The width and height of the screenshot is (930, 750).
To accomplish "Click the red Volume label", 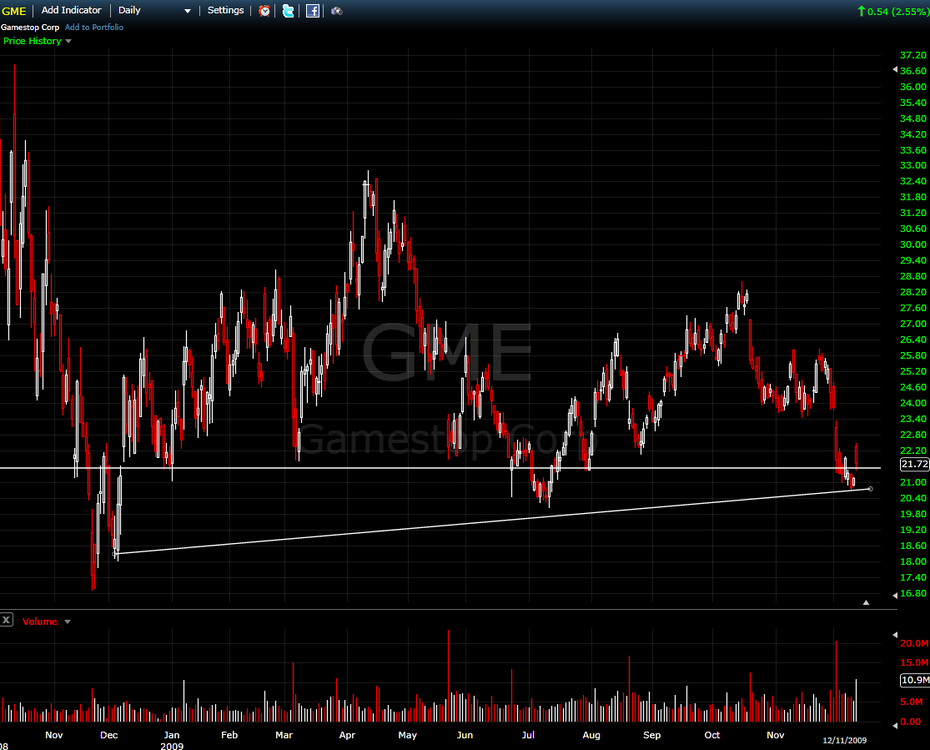I will (40, 621).
